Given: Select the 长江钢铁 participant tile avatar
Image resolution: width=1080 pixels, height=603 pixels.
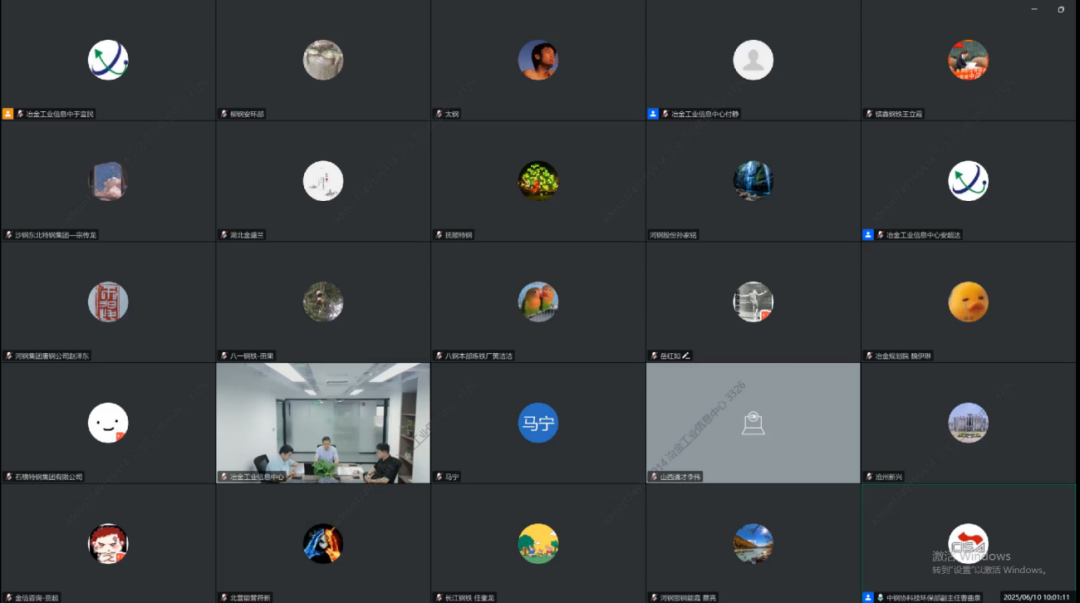Looking at the screenshot, I should [538, 544].
